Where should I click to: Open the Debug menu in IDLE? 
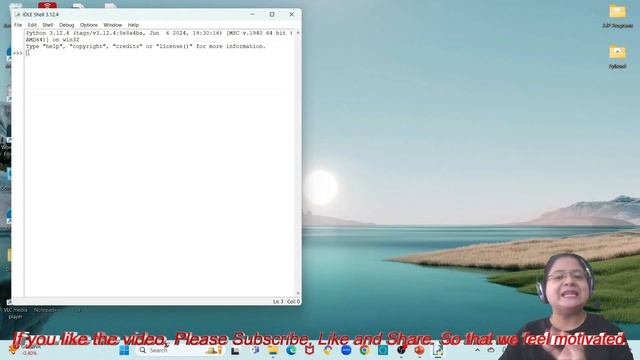(67, 25)
